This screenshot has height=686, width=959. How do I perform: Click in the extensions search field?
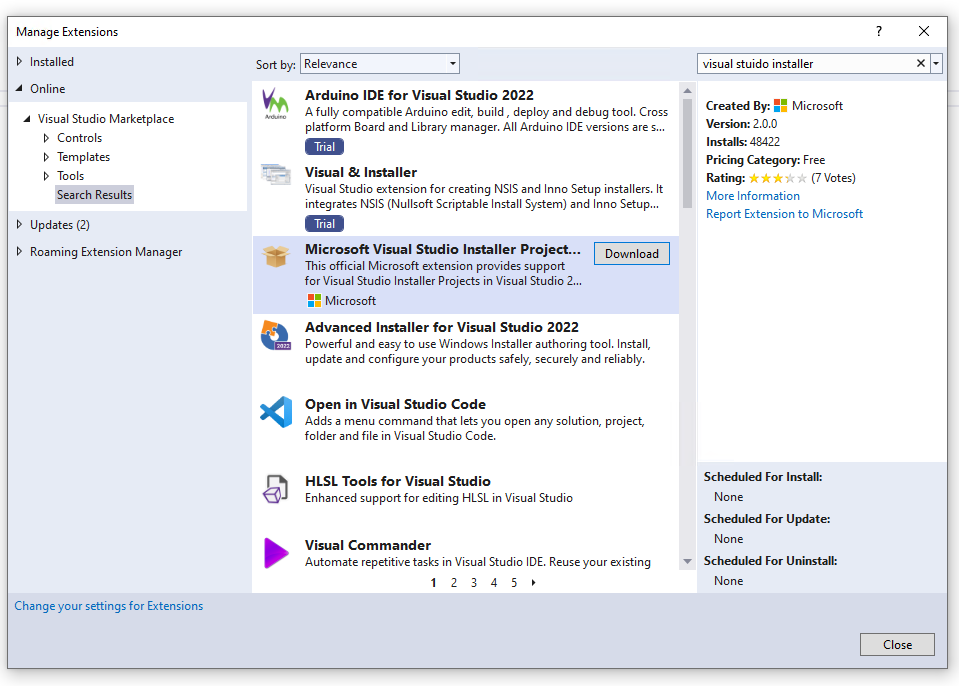point(805,64)
